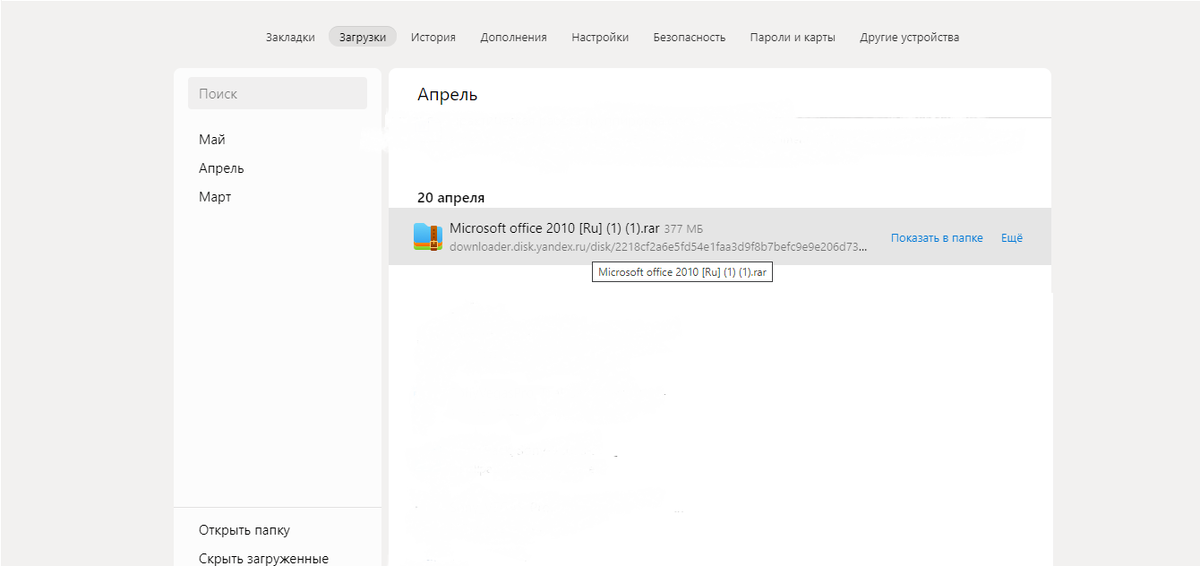Open the Закладки tab
This screenshot has height=566, width=1200.
[290, 37]
